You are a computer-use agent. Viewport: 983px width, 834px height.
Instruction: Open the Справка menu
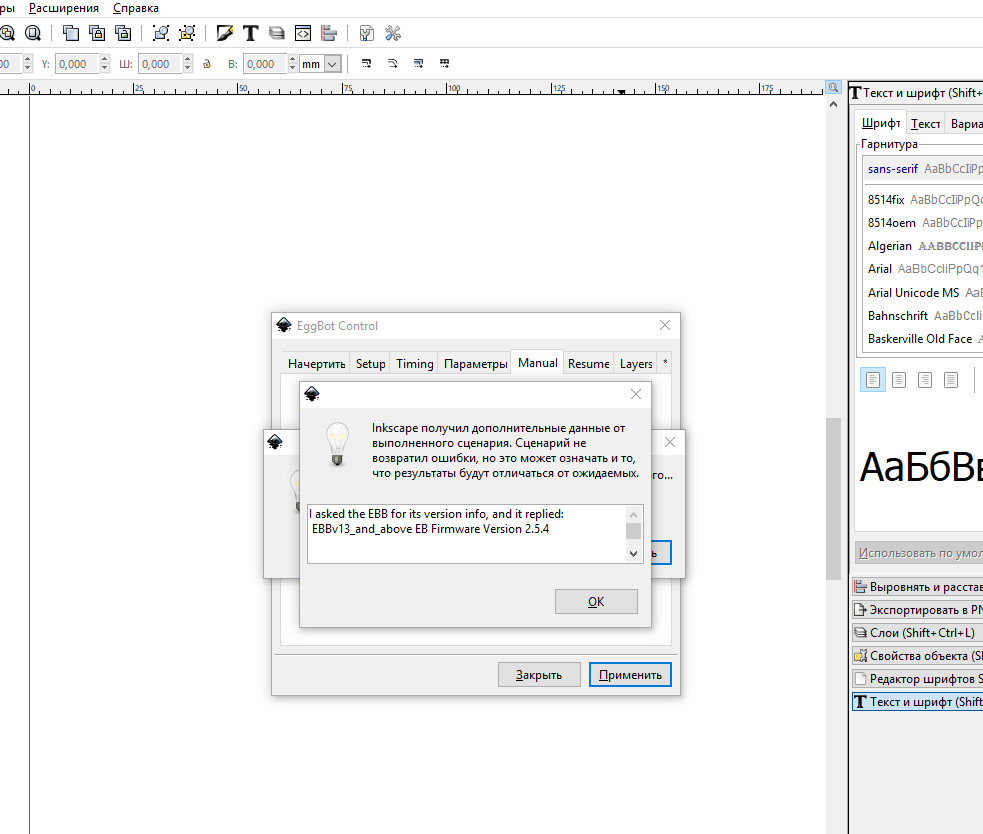pyautogui.click(x=135, y=8)
